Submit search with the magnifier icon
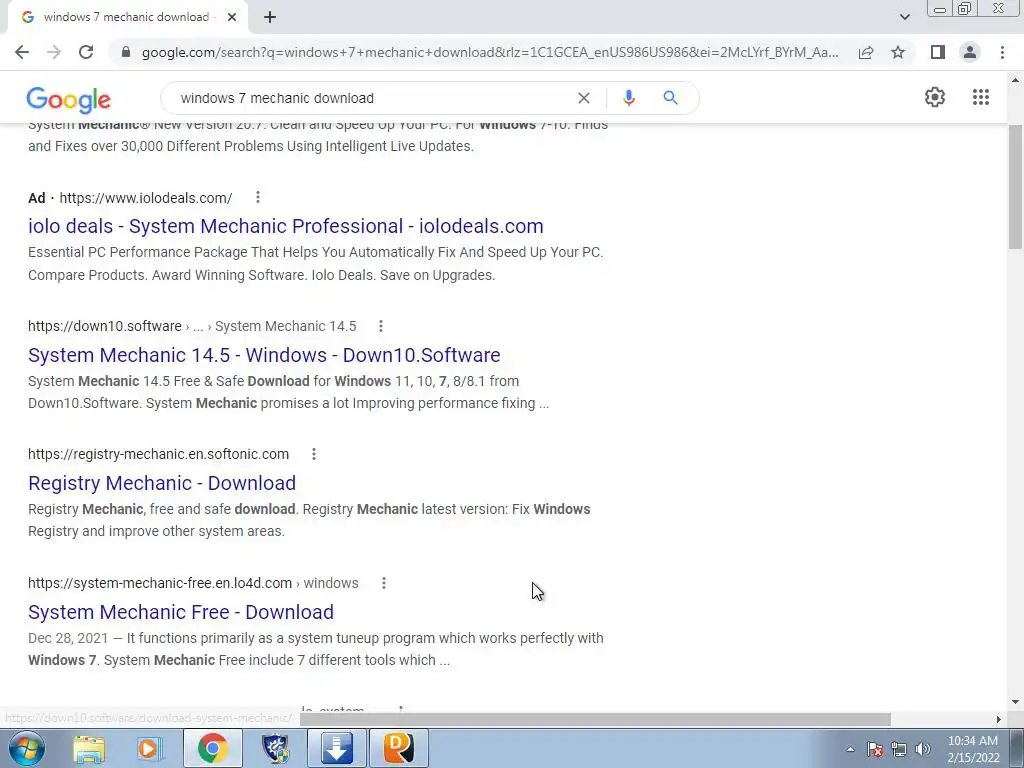Viewport: 1024px width, 768px height. (670, 98)
